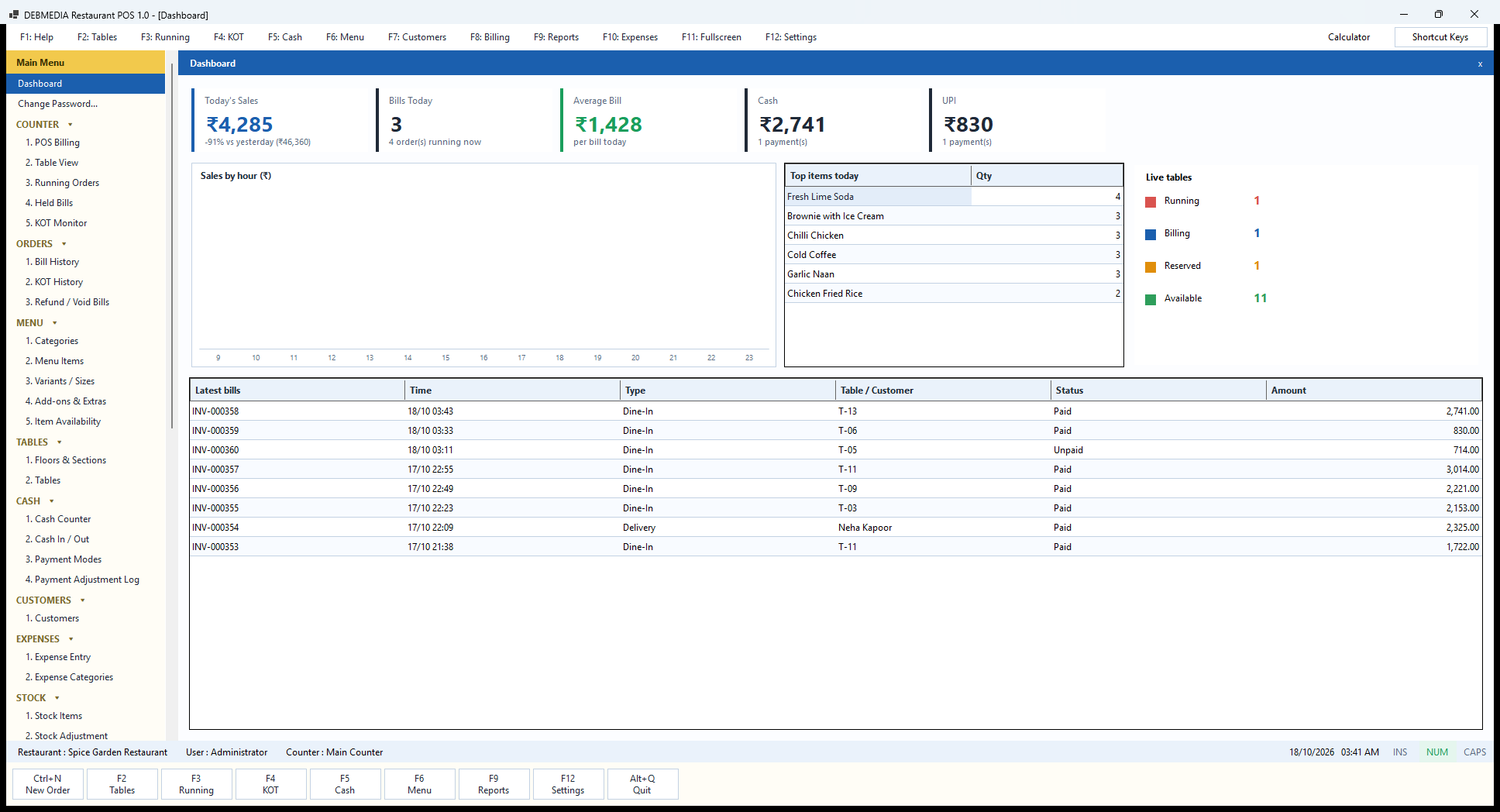Viewport: 1500px width, 812px height.
Task: Click the F9 Reports button in bottom bar
Action: click(x=494, y=784)
